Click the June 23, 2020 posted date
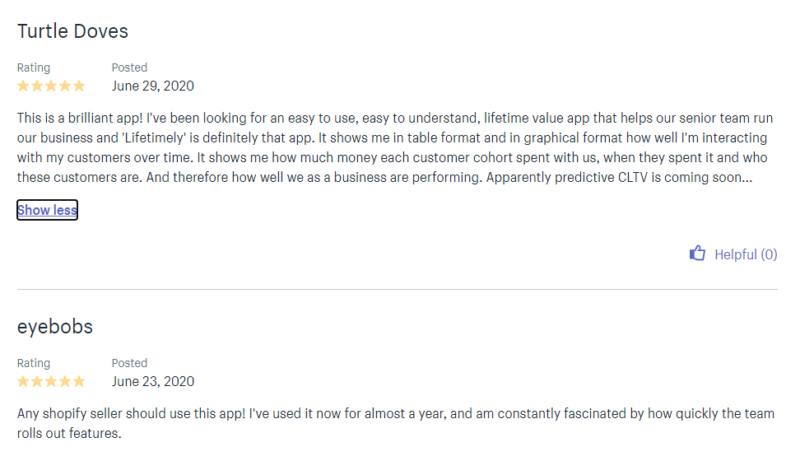Viewport: 800px width, 461px height. [x=153, y=381]
